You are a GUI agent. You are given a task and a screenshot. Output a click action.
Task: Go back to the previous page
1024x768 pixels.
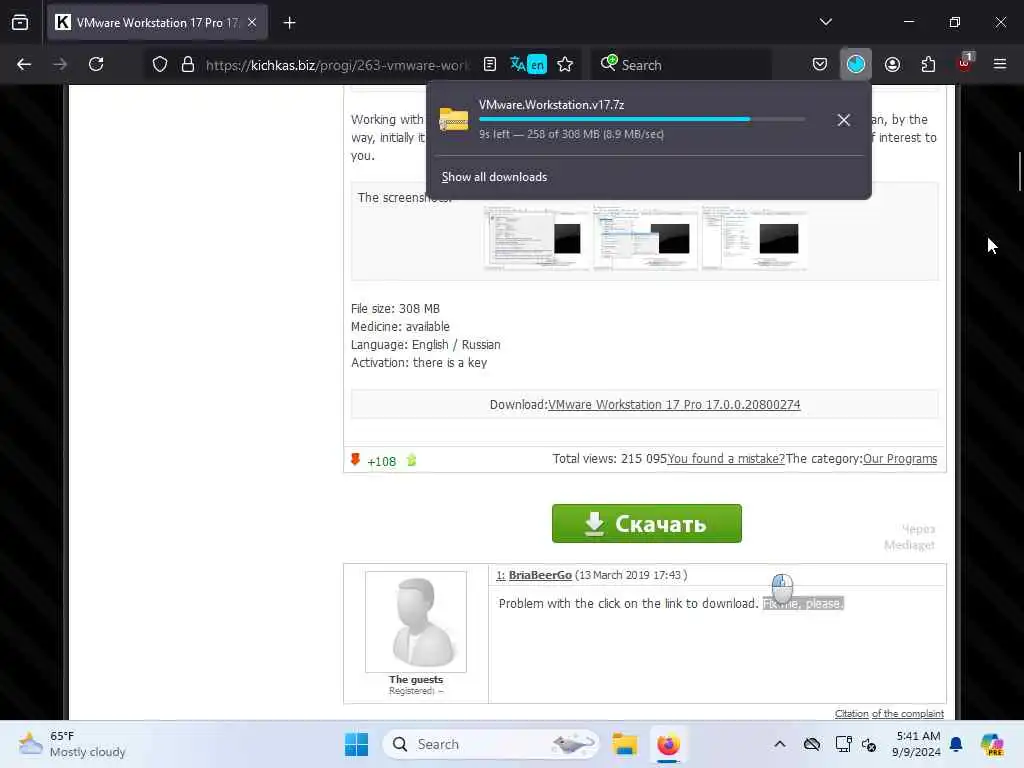[24, 64]
